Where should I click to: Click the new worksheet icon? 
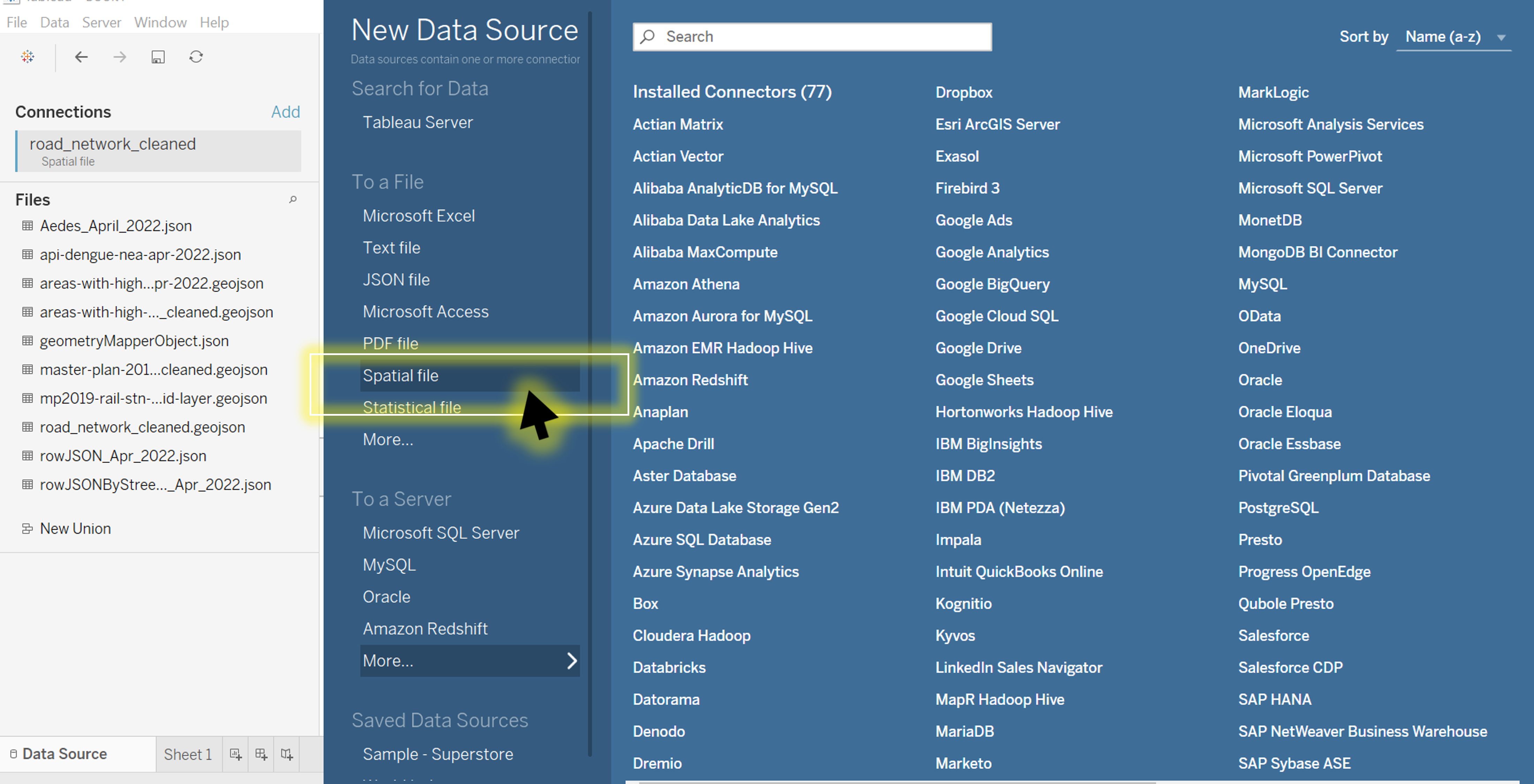click(236, 754)
